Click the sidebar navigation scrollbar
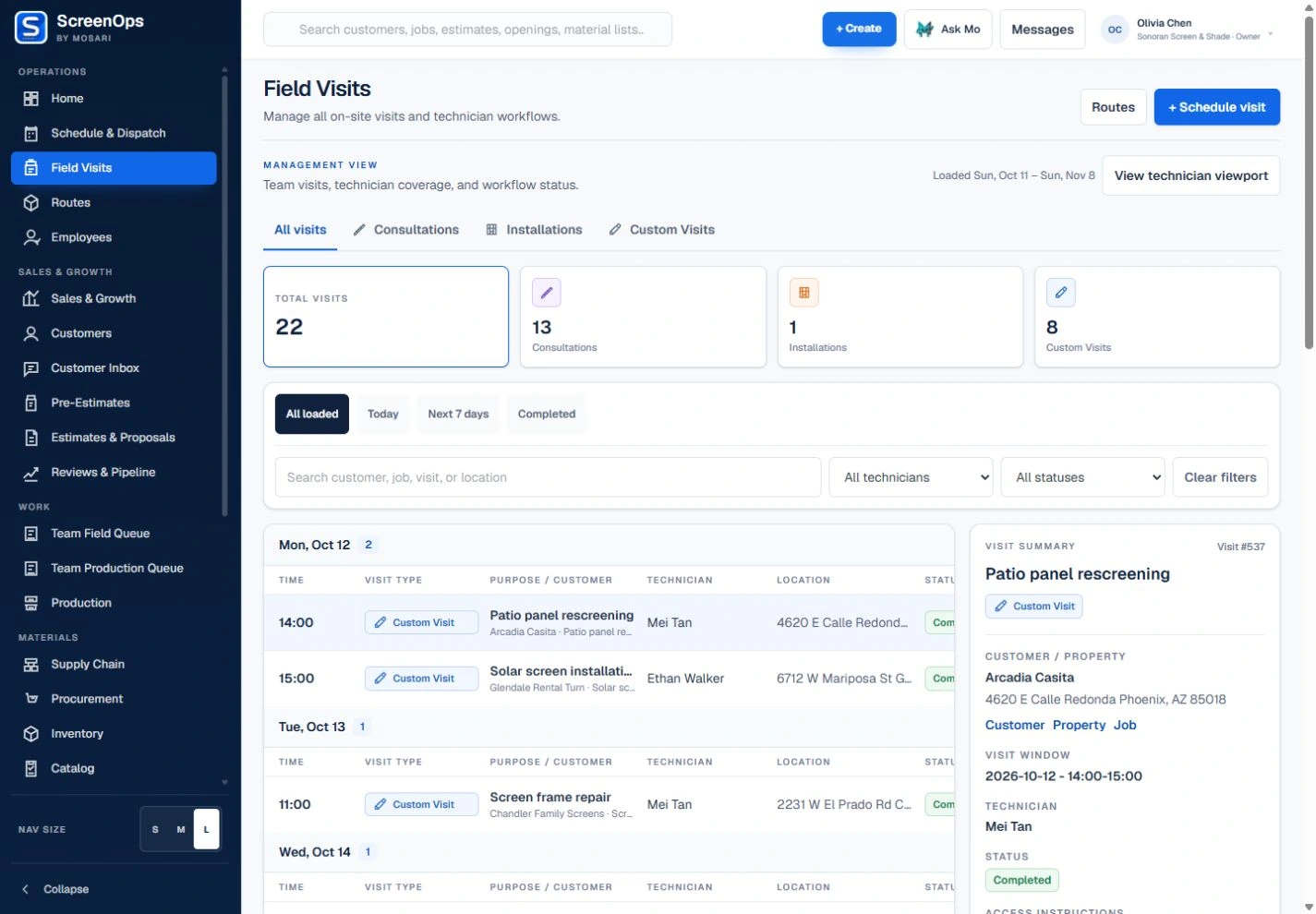This screenshot has height=914, width=1316. [x=224, y=295]
